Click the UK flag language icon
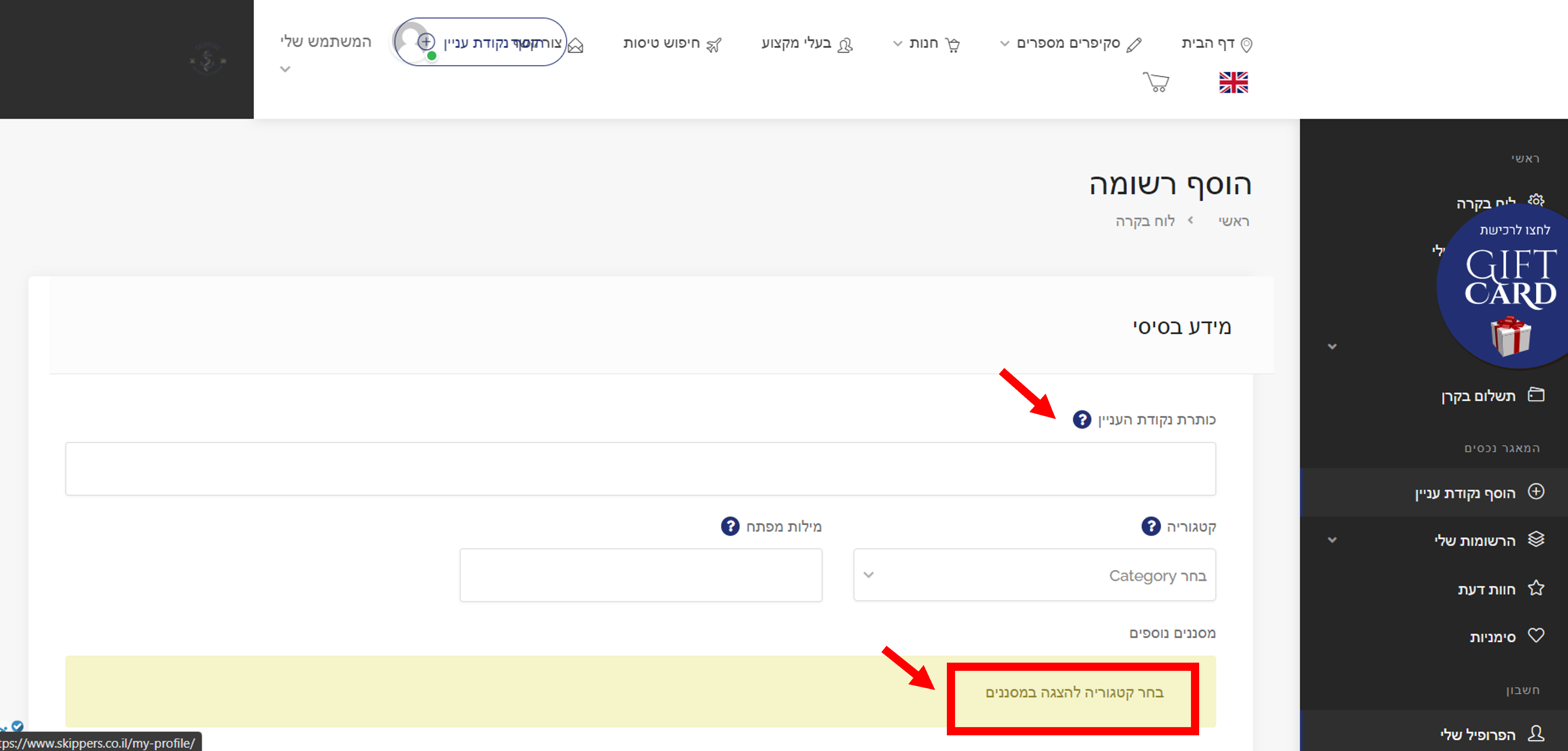The image size is (1568, 751). pos(1233,82)
